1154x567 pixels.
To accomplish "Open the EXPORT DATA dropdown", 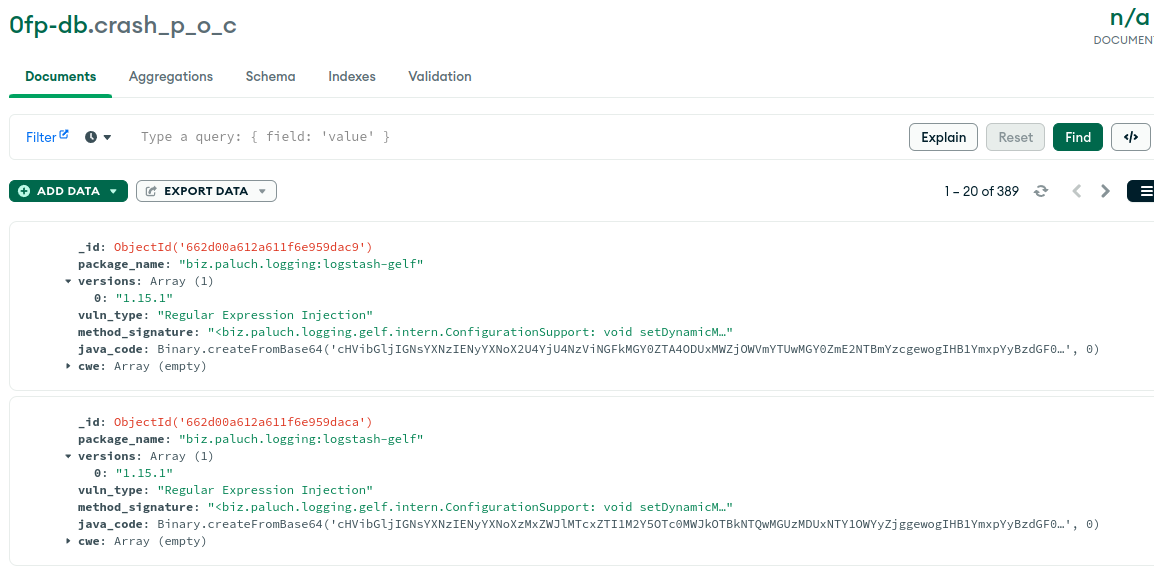I will tap(206, 191).
